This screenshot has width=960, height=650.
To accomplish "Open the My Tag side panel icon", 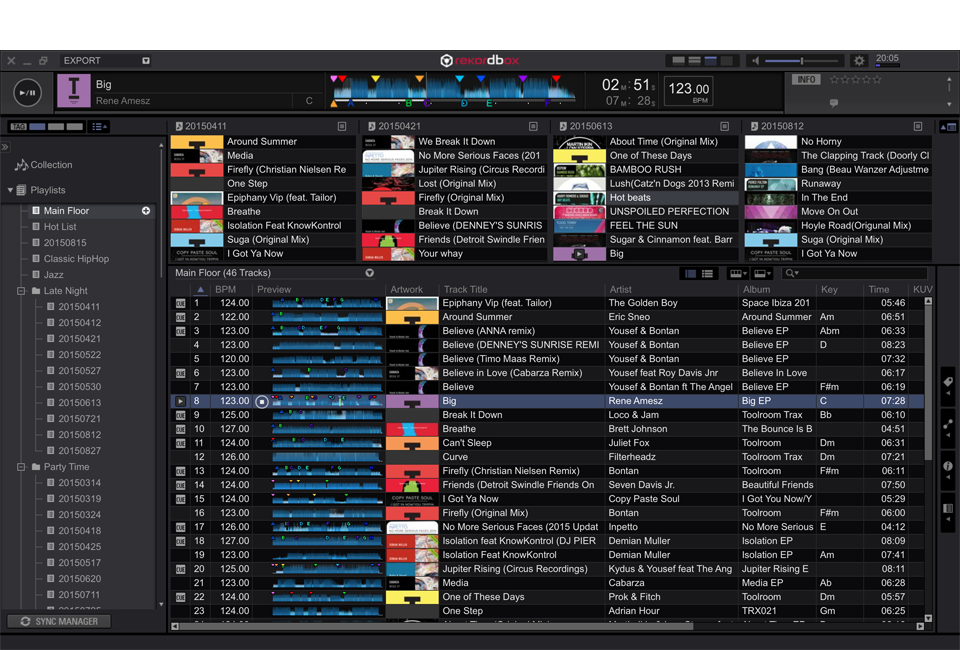I will tap(947, 383).
